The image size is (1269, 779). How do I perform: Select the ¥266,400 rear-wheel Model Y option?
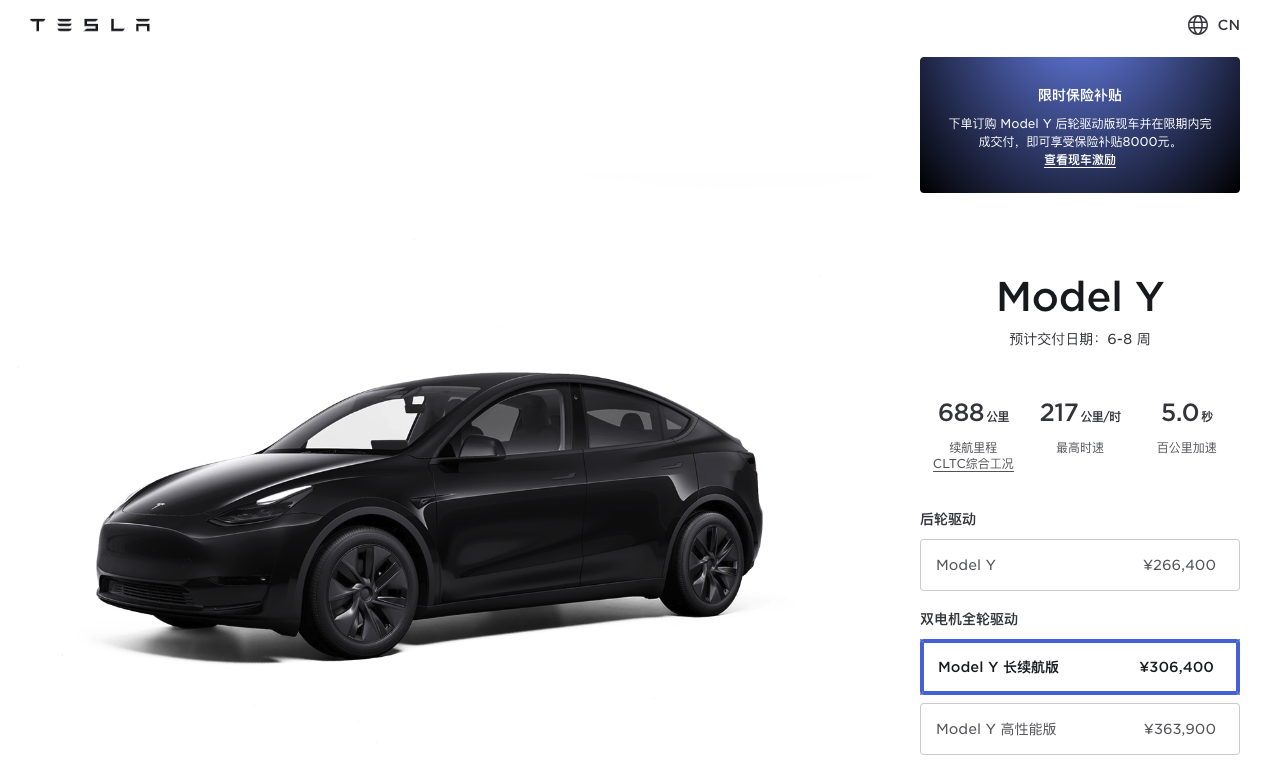coord(1080,565)
